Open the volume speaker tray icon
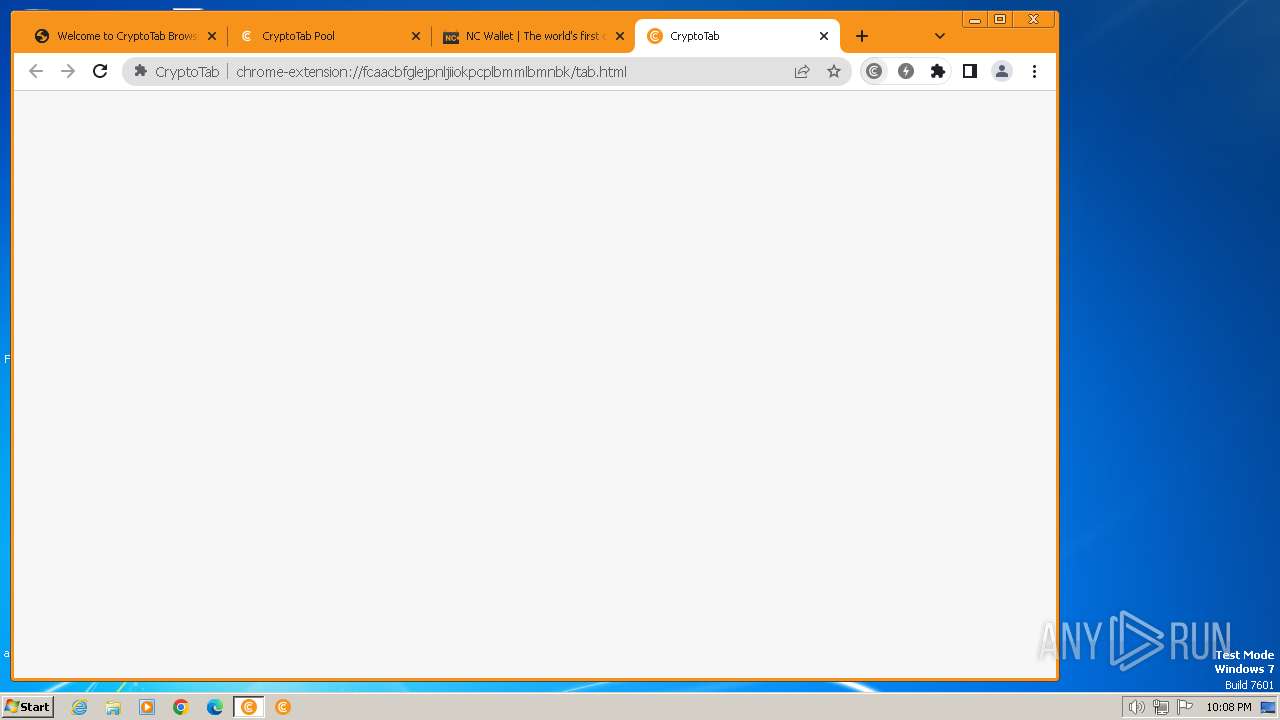1280x720 pixels. coord(1137,707)
